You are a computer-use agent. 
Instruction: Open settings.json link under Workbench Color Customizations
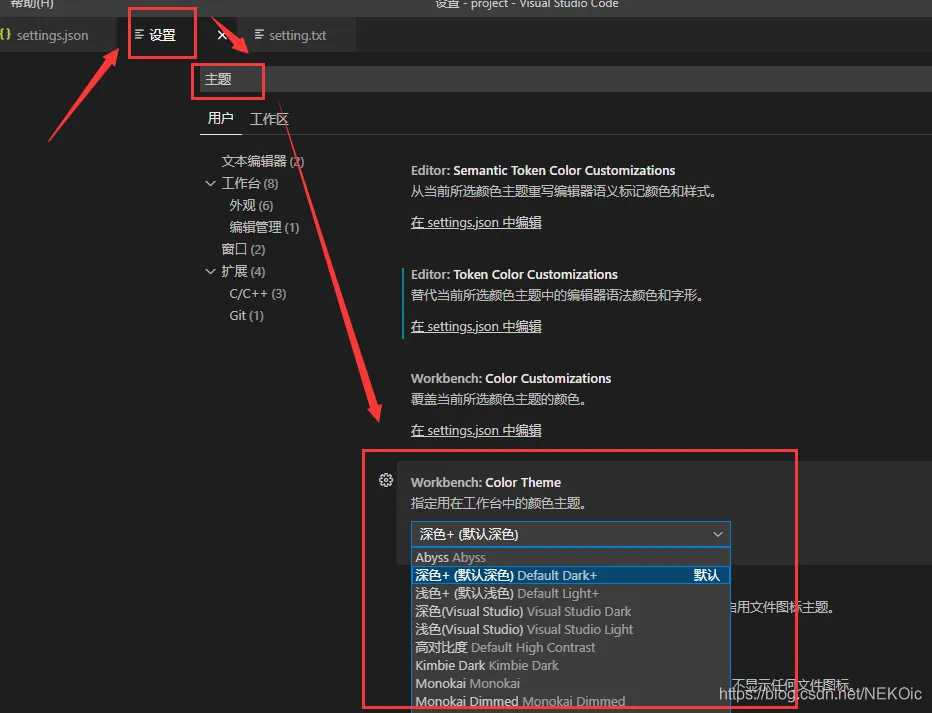pos(476,430)
